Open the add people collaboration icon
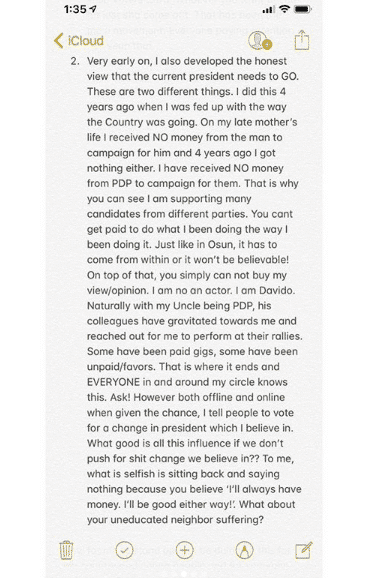The width and height of the screenshot is (379, 578). point(260,41)
